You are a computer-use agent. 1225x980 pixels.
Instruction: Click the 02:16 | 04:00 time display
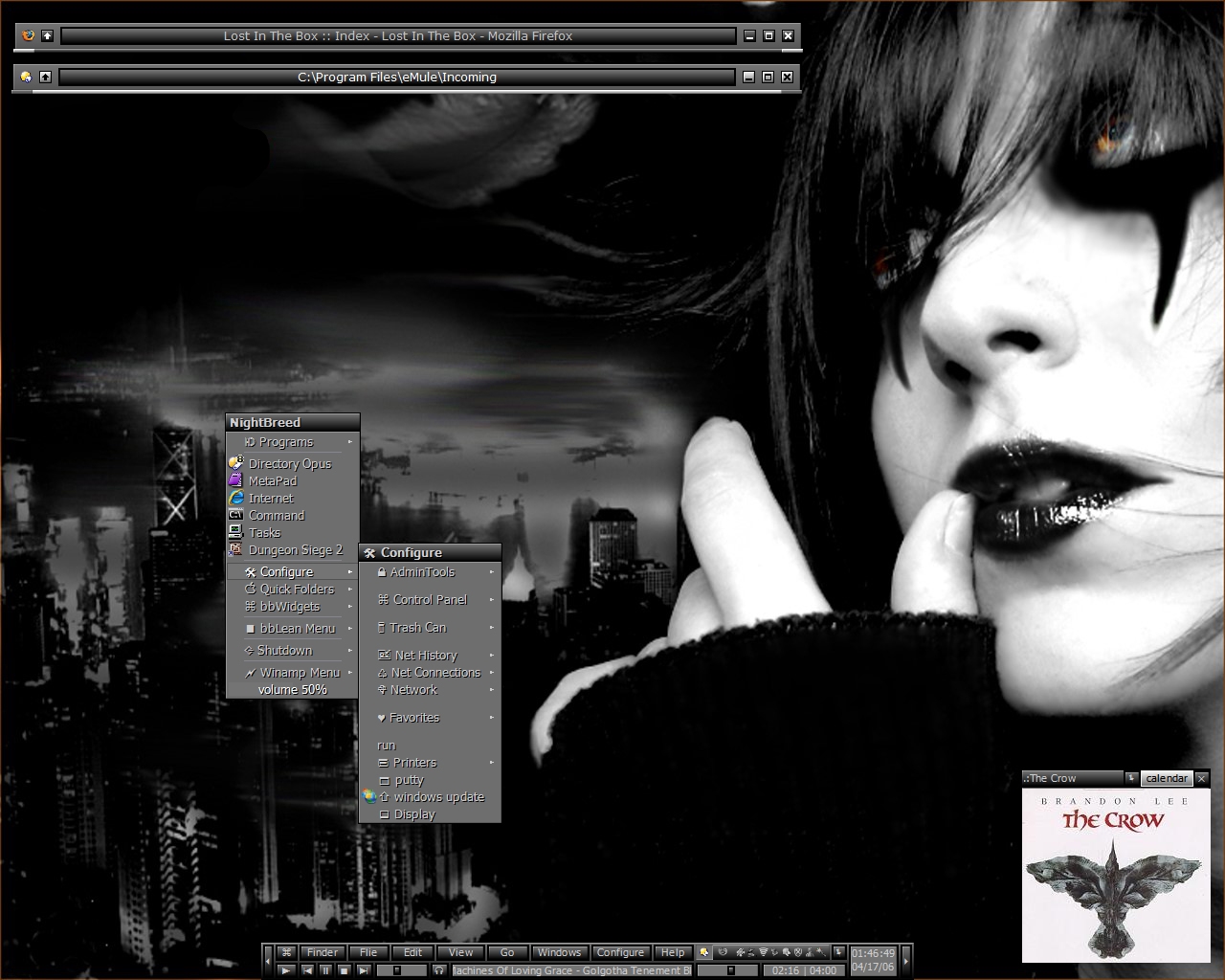point(804,969)
